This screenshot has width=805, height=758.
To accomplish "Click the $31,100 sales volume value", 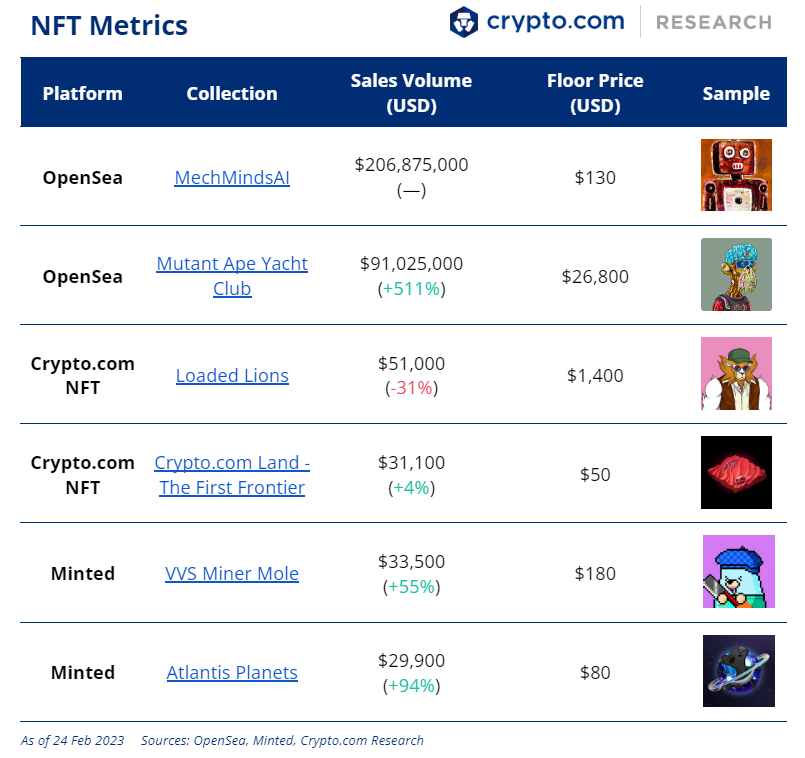I will pyautogui.click(x=411, y=463).
